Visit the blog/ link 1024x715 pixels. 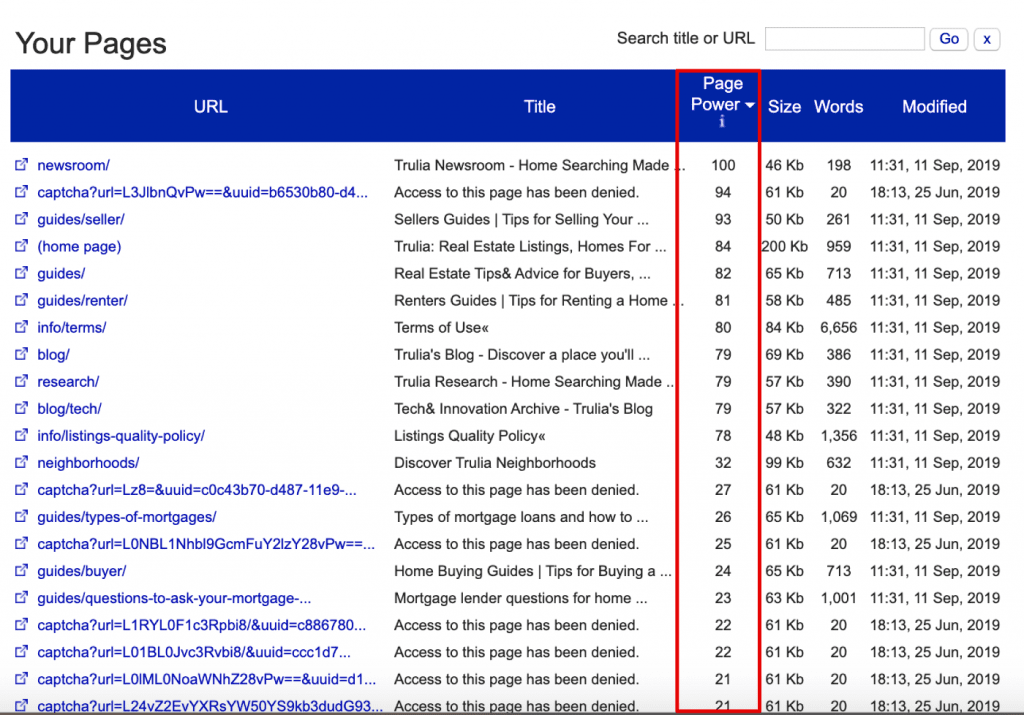click(x=54, y=355)
